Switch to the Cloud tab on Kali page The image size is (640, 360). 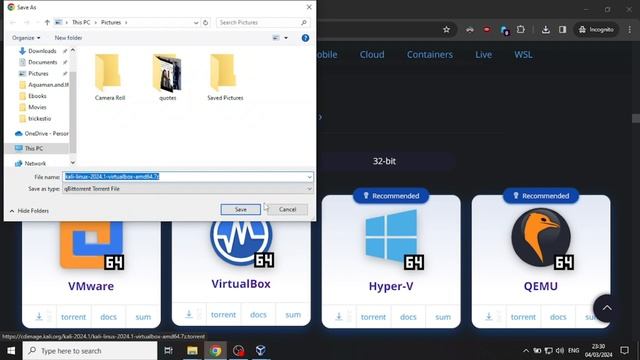(372, 54)
